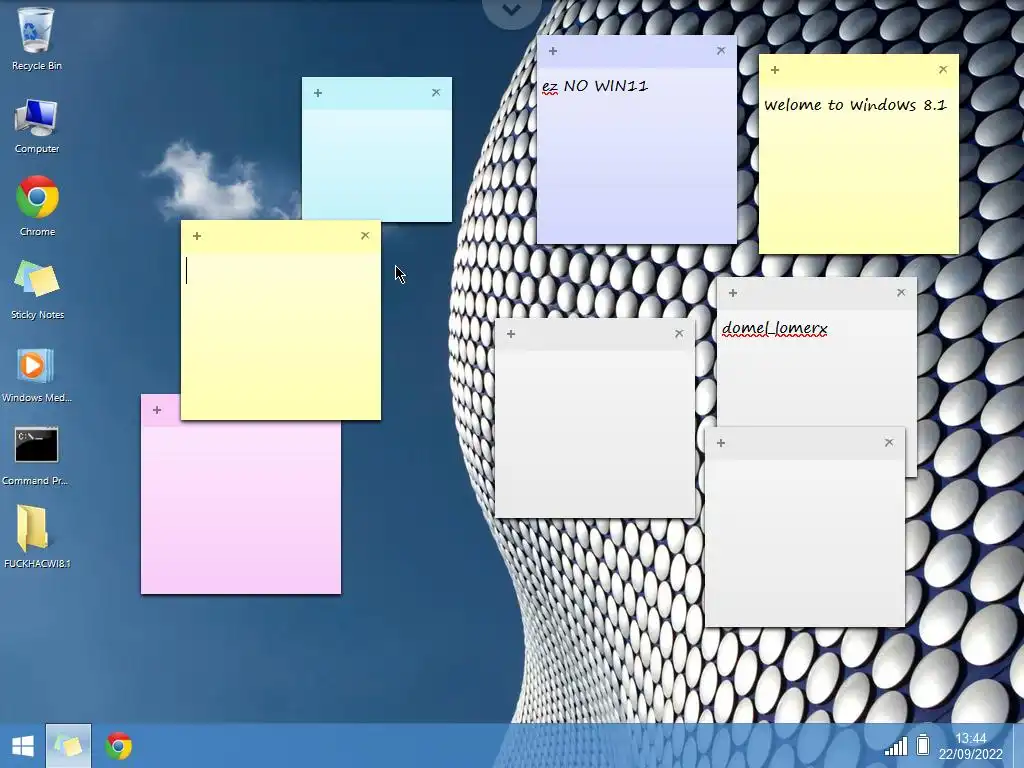Viewport: 1024px width, 768px height.
Task: Open the Command Prompt desktop shortcut
Action: (36, 456)
